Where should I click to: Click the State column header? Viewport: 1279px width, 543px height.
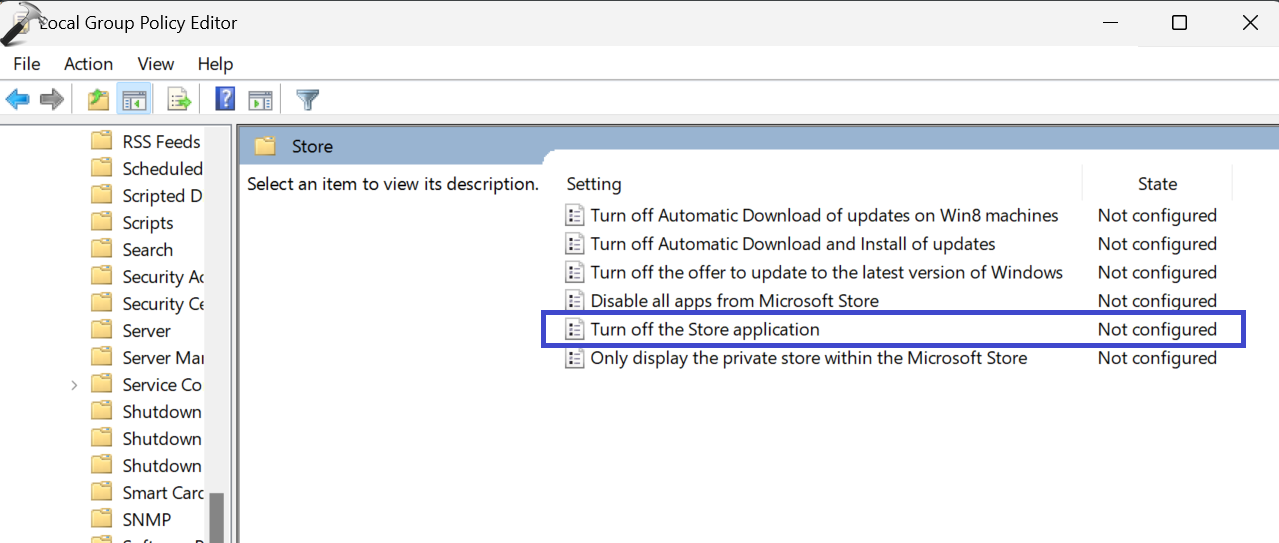pos(1157,184)
